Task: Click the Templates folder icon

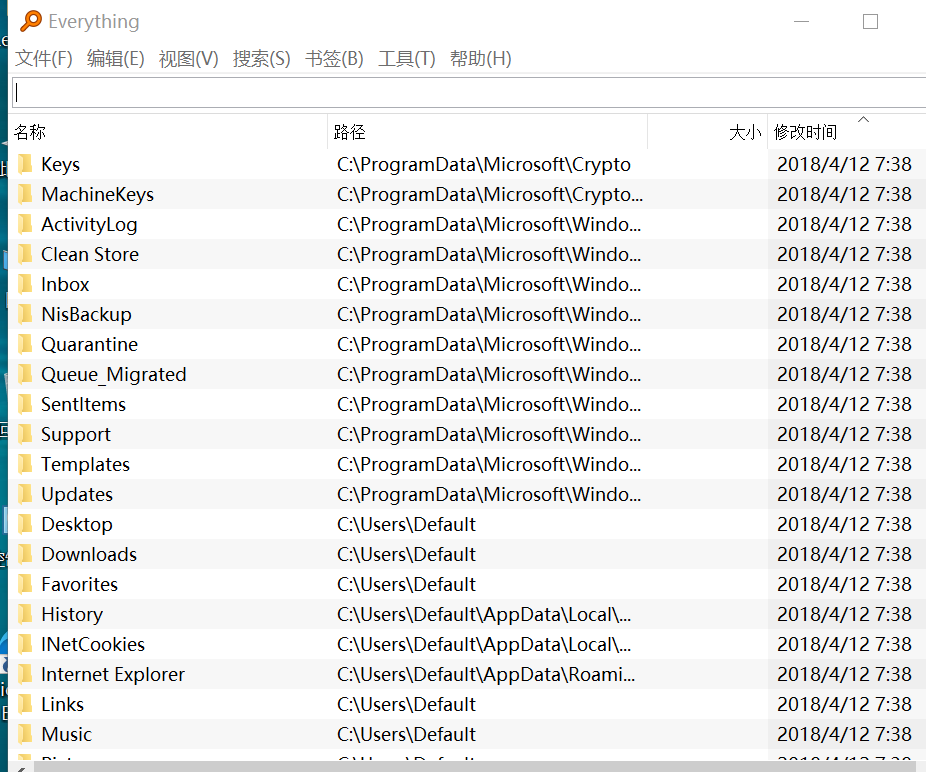Action: [x=25, y=465]
